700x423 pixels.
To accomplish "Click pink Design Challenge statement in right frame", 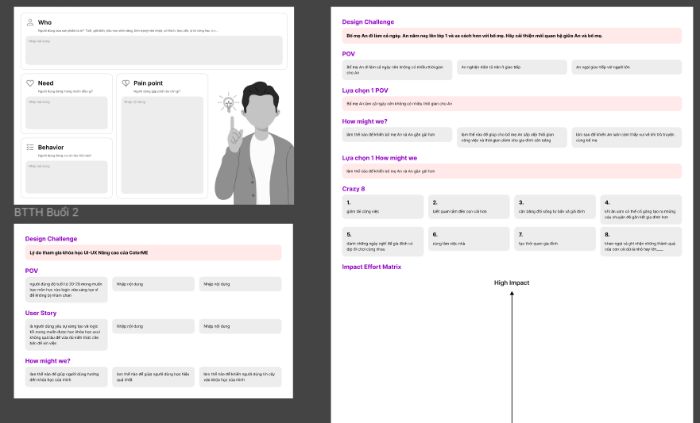I will [x=512, y=36].
